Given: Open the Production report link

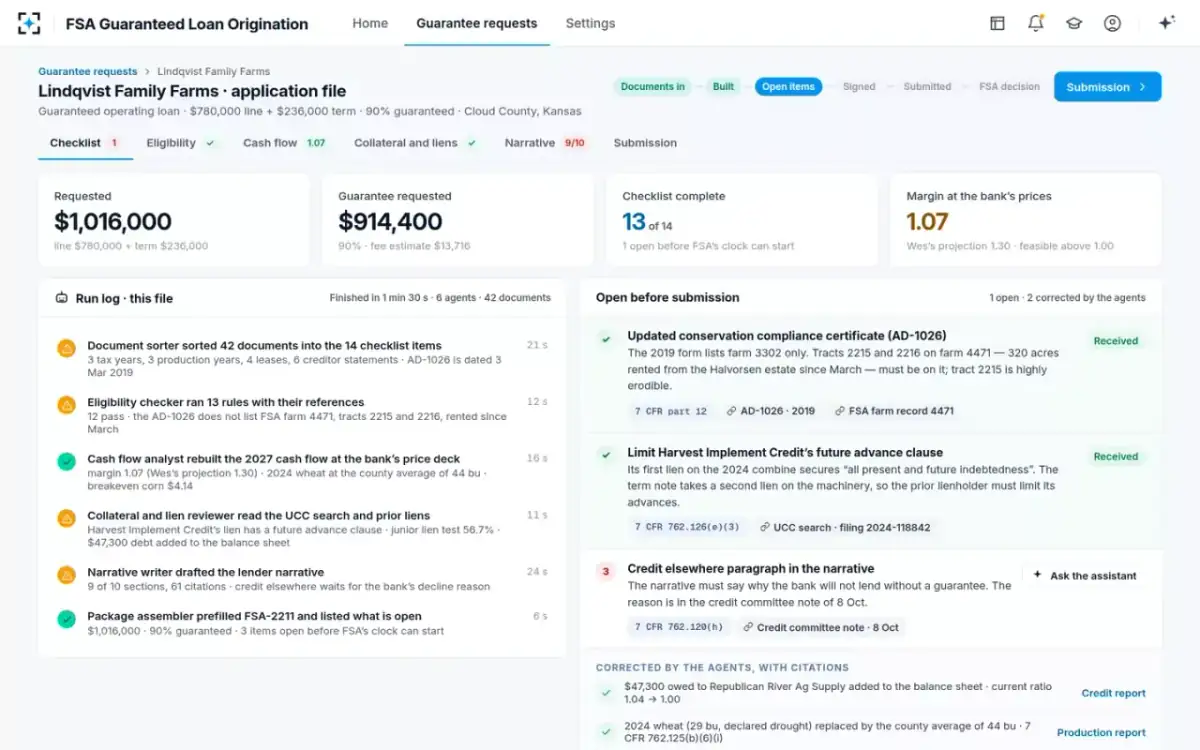Looking at the screenshot, I should (x=1101, y=733).
